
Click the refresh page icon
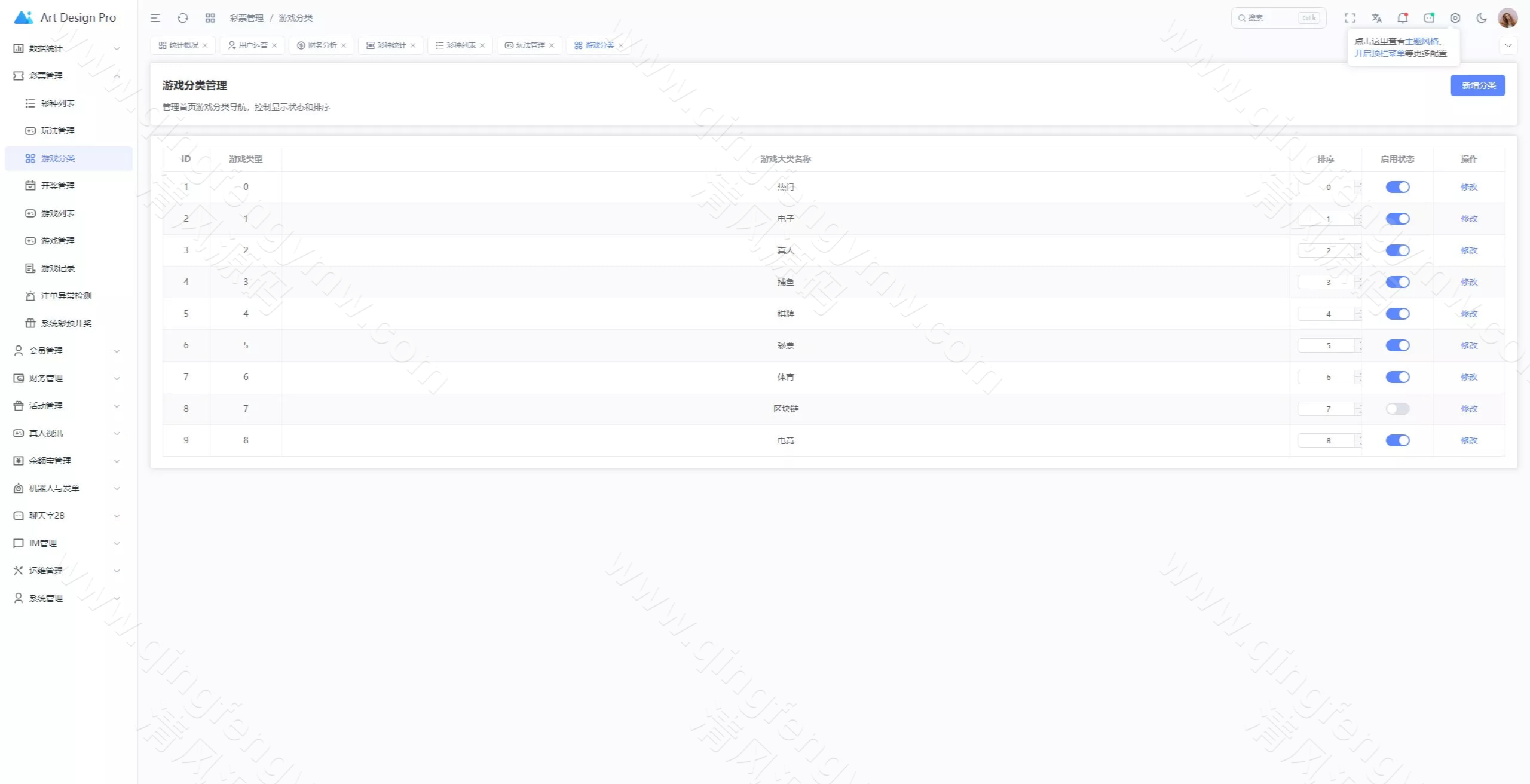pyautogui.click(x=183, y=18)
